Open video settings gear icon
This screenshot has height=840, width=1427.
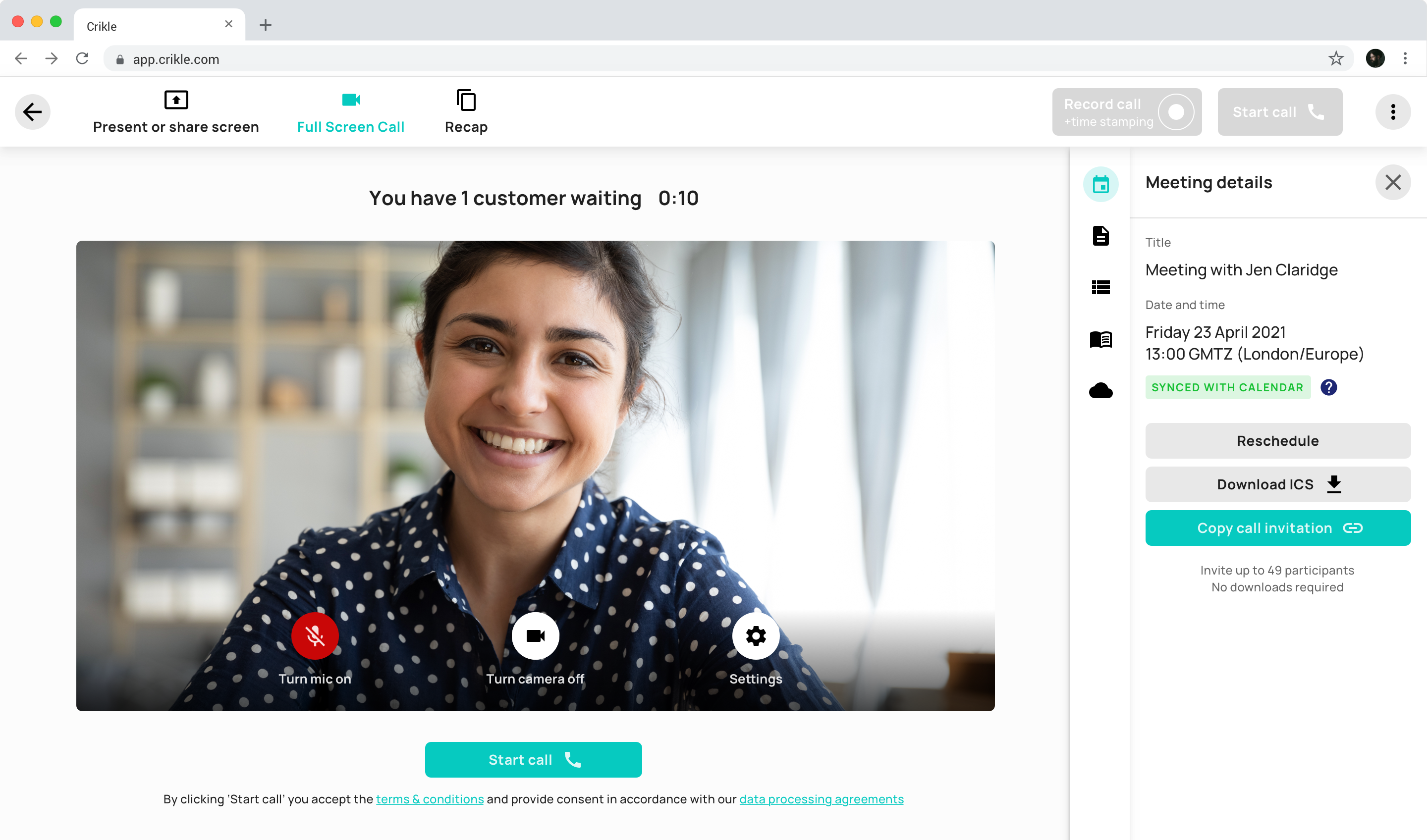tap(756, 635)
